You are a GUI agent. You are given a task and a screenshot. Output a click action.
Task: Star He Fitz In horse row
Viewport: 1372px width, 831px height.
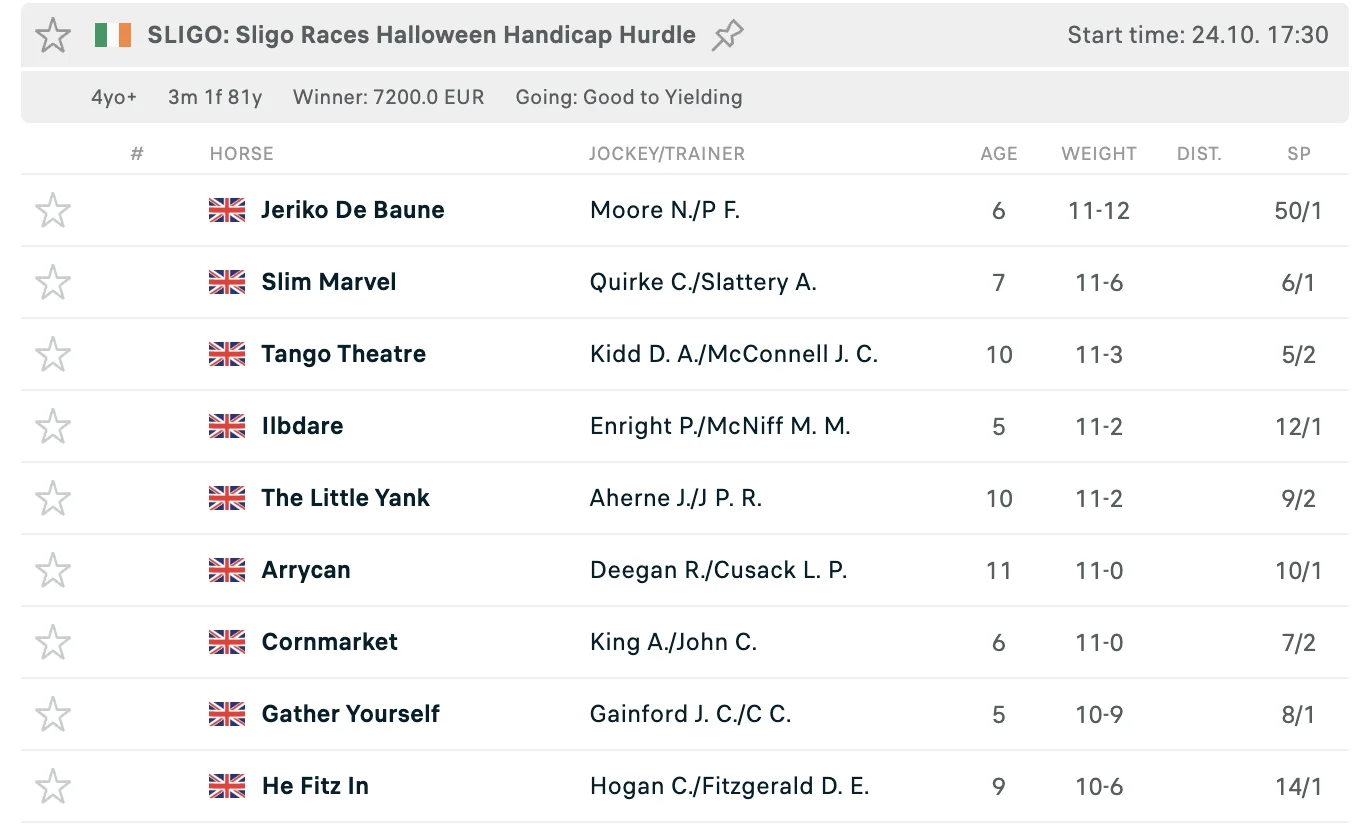pos(53,787)
